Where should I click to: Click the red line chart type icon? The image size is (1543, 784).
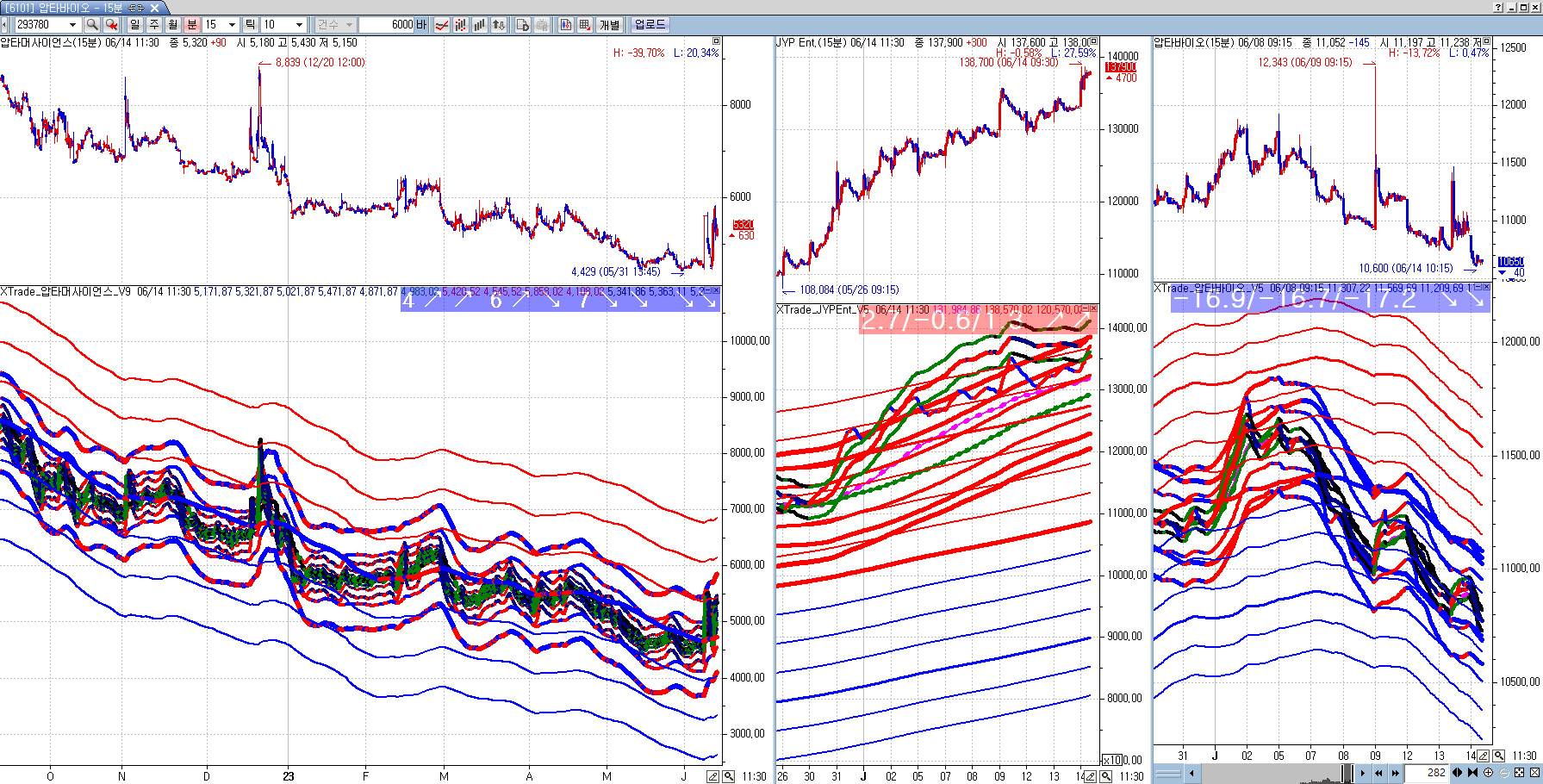tap(441, 25)
